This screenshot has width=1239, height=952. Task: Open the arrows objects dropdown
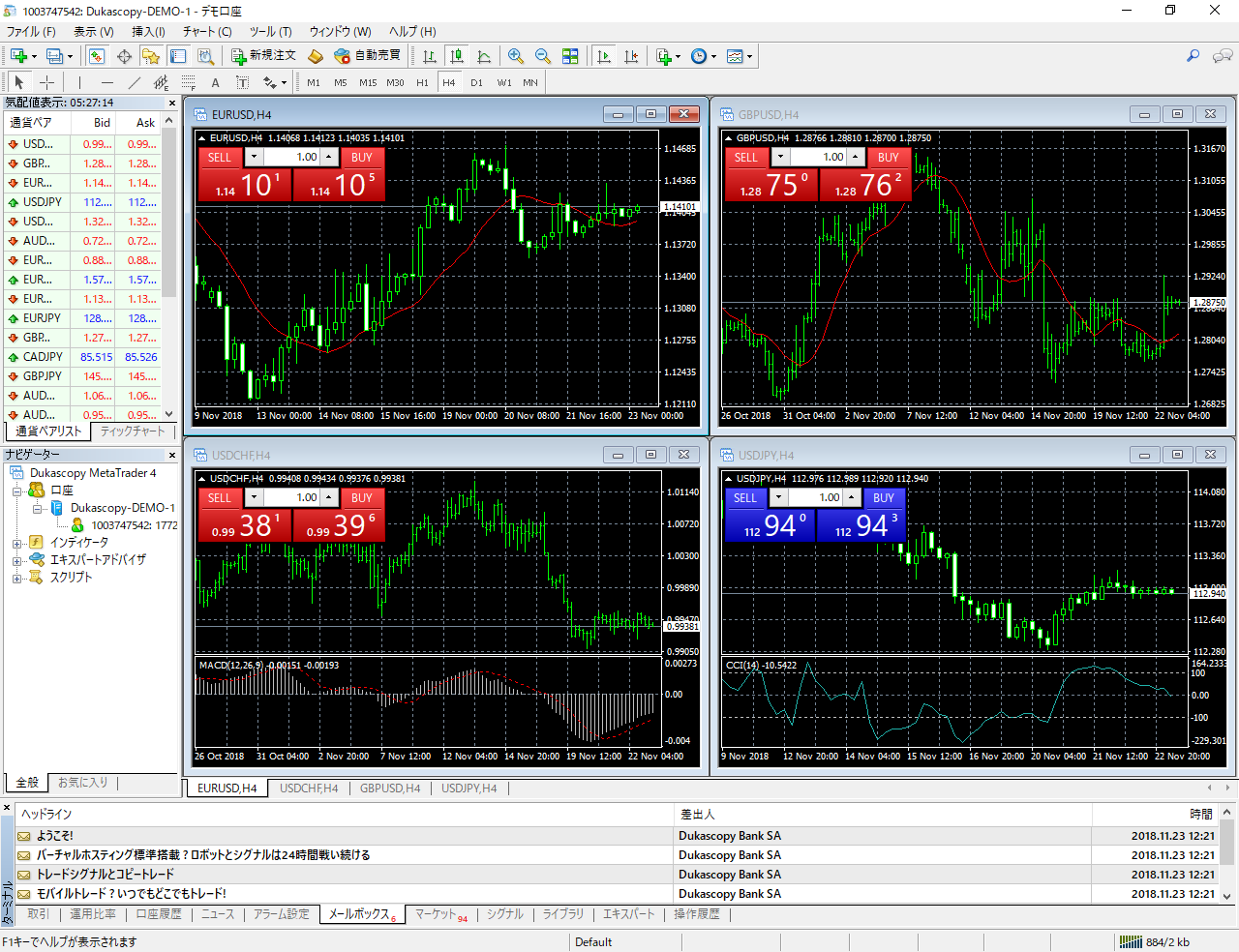pyautogui.click(x=275, y=82)
